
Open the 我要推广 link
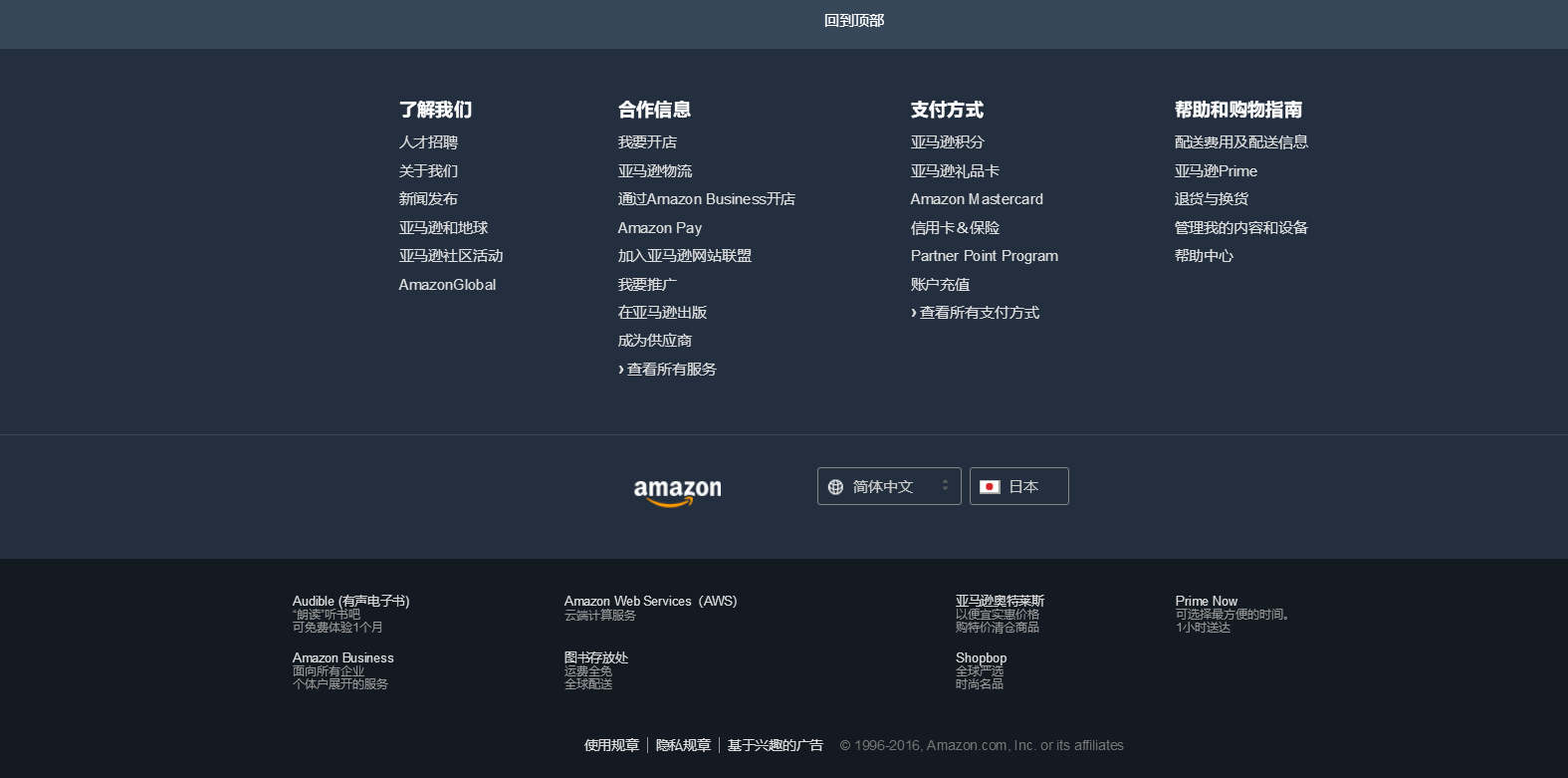(x=647, y=285)
